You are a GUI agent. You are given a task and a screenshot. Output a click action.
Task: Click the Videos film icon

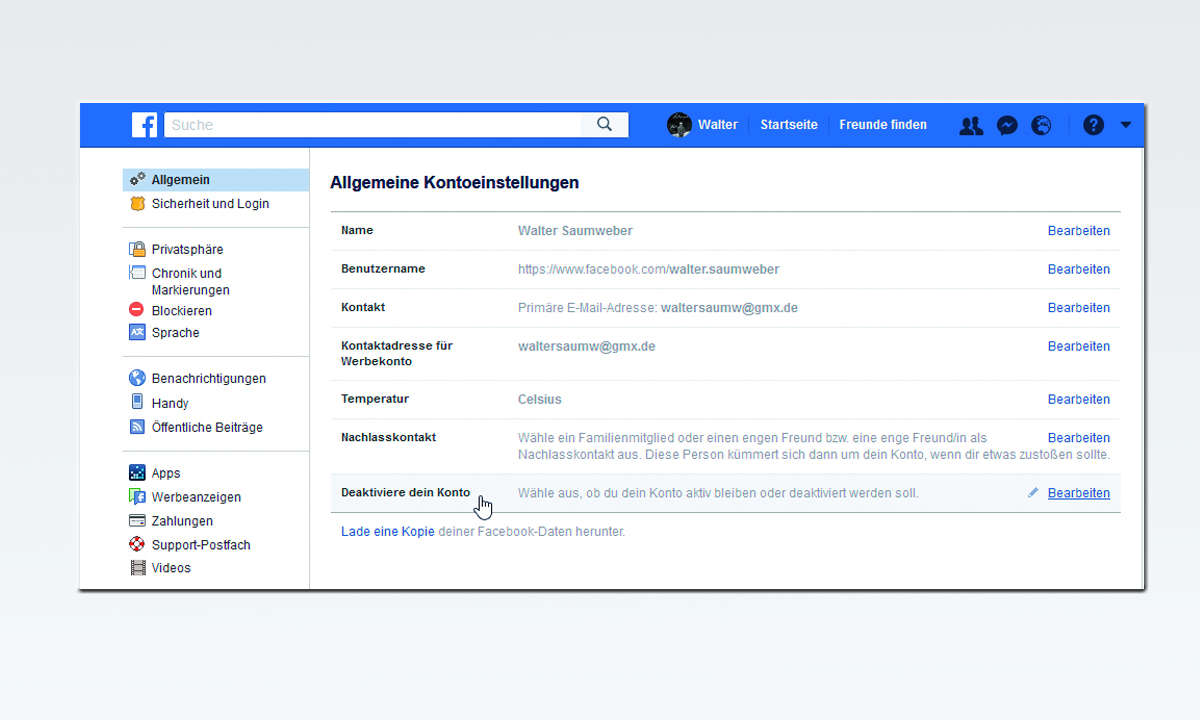(138, 568)
